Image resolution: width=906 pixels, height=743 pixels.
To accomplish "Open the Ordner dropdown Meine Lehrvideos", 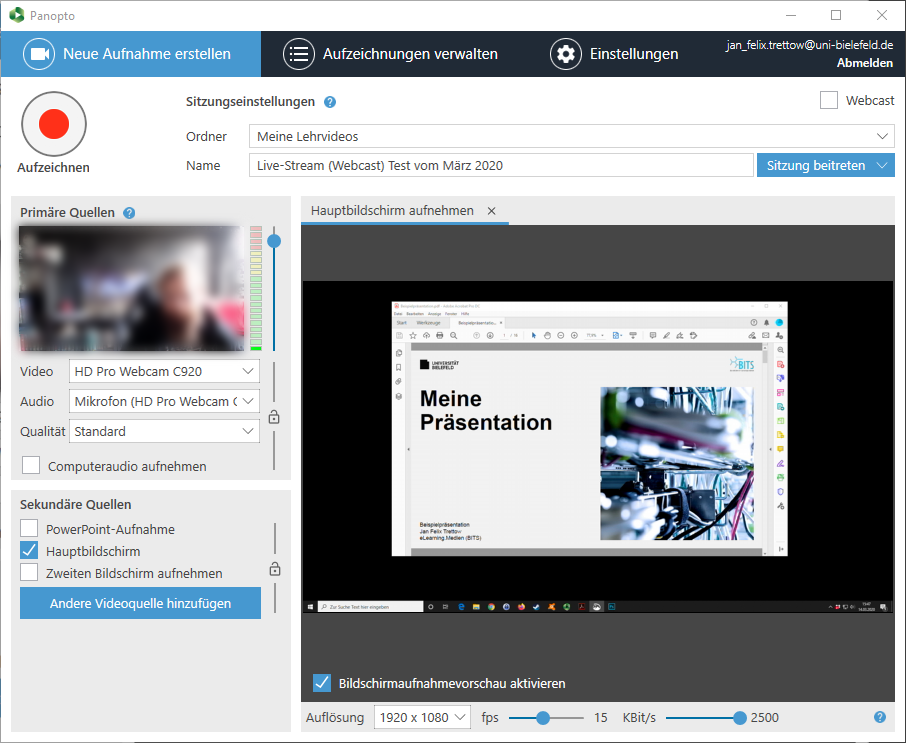I will coord(571,136).
